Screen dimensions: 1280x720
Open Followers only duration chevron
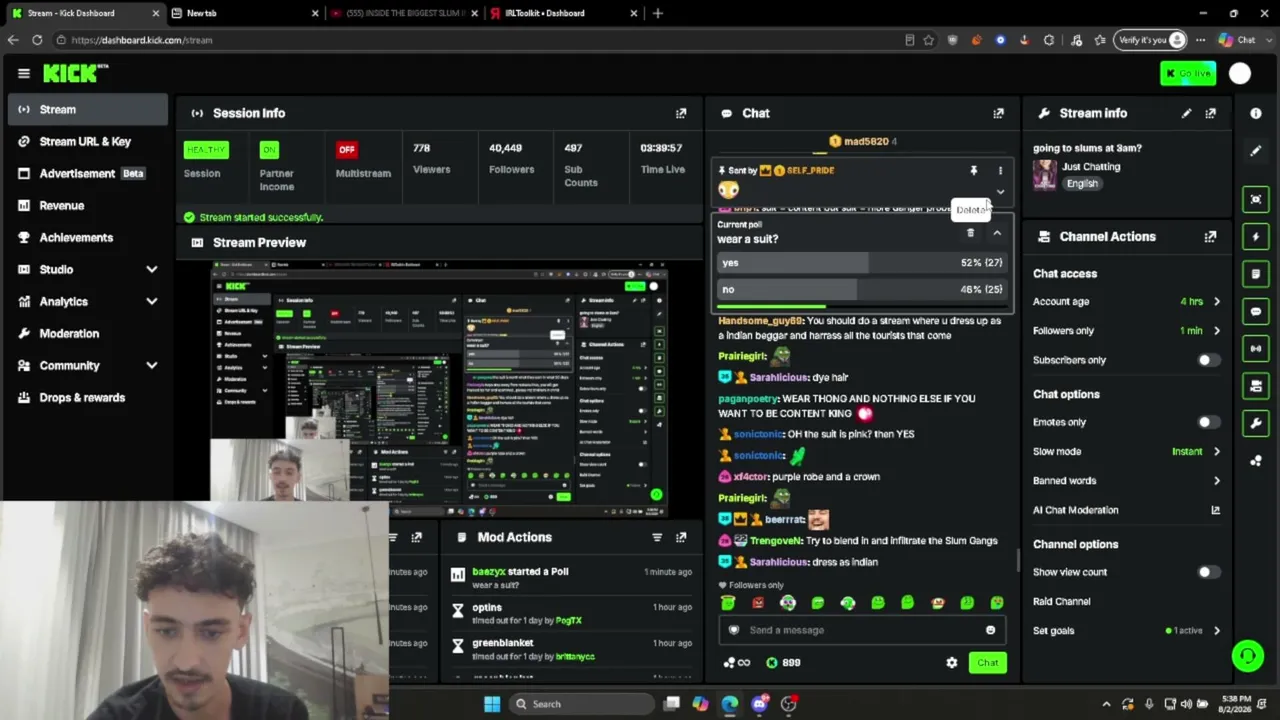(x=1216, y=330)
